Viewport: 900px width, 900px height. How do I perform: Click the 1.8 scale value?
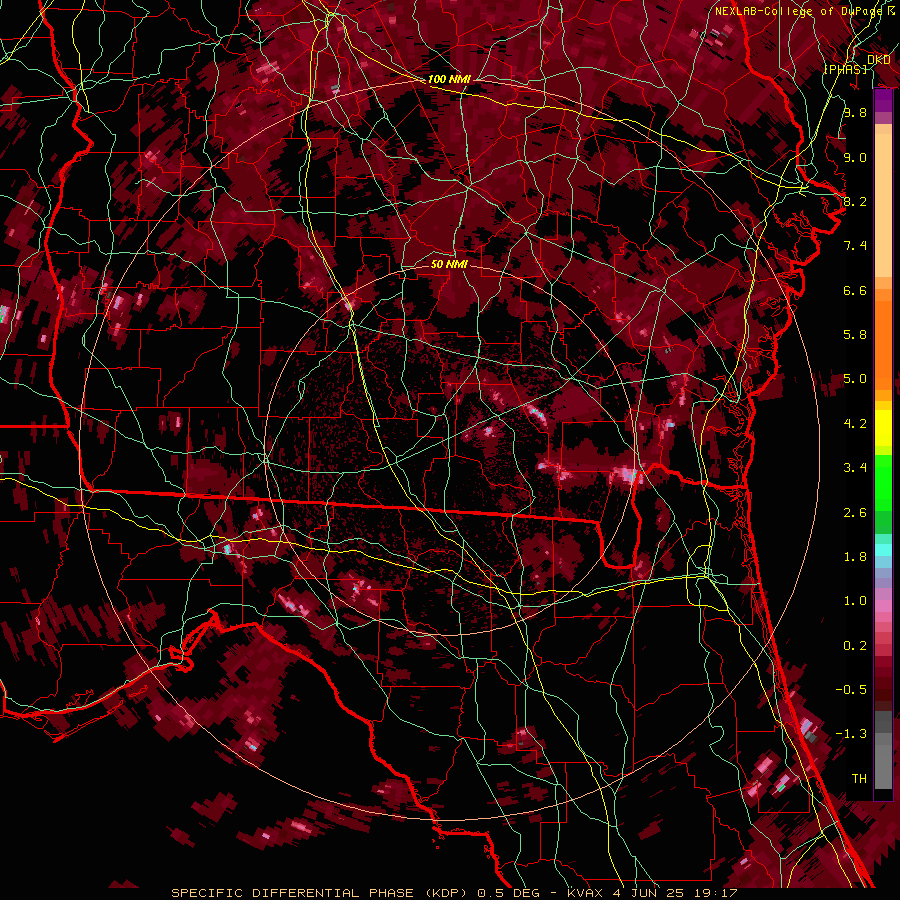click(x=855, y=557)
